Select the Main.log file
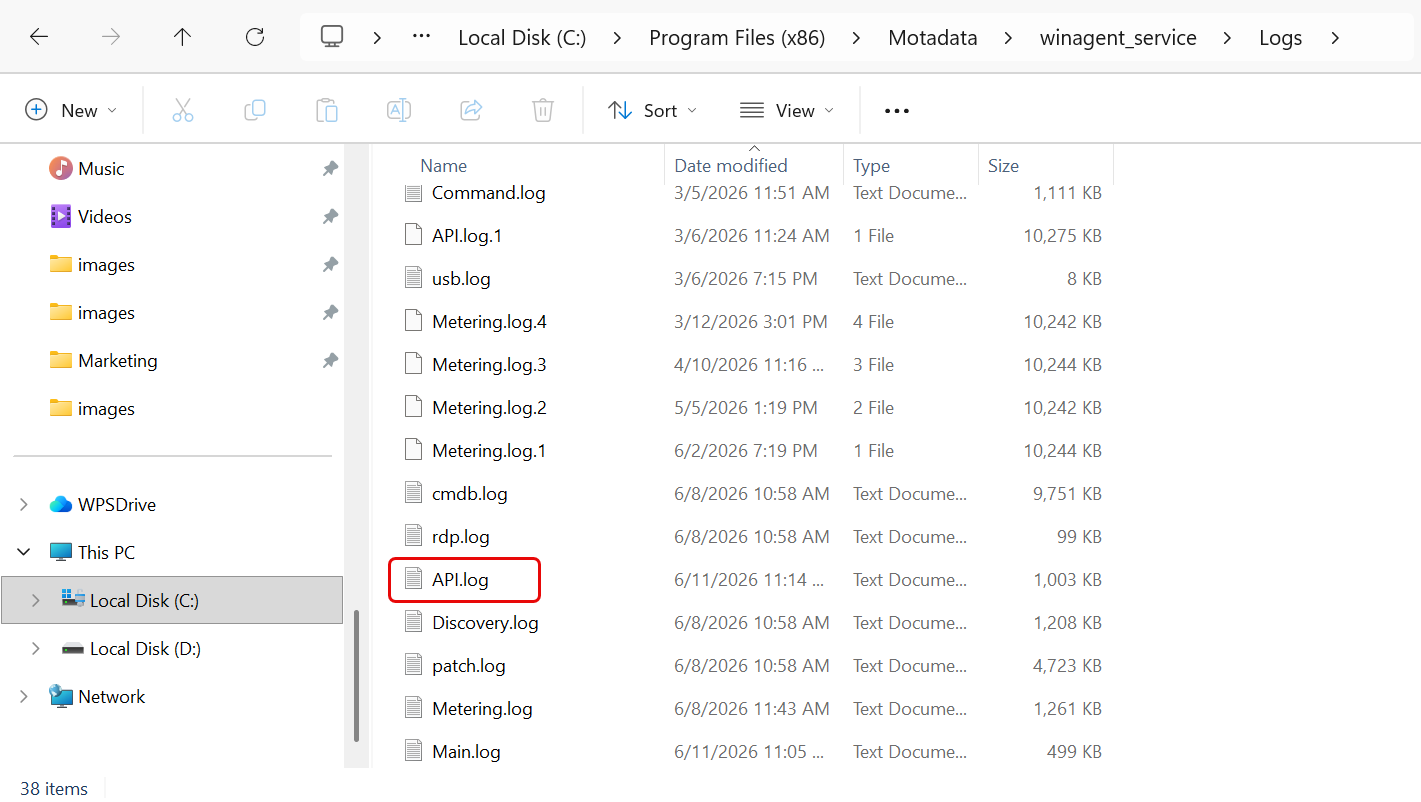This screenshot has width=1421, height=802. tap(466, 752)
